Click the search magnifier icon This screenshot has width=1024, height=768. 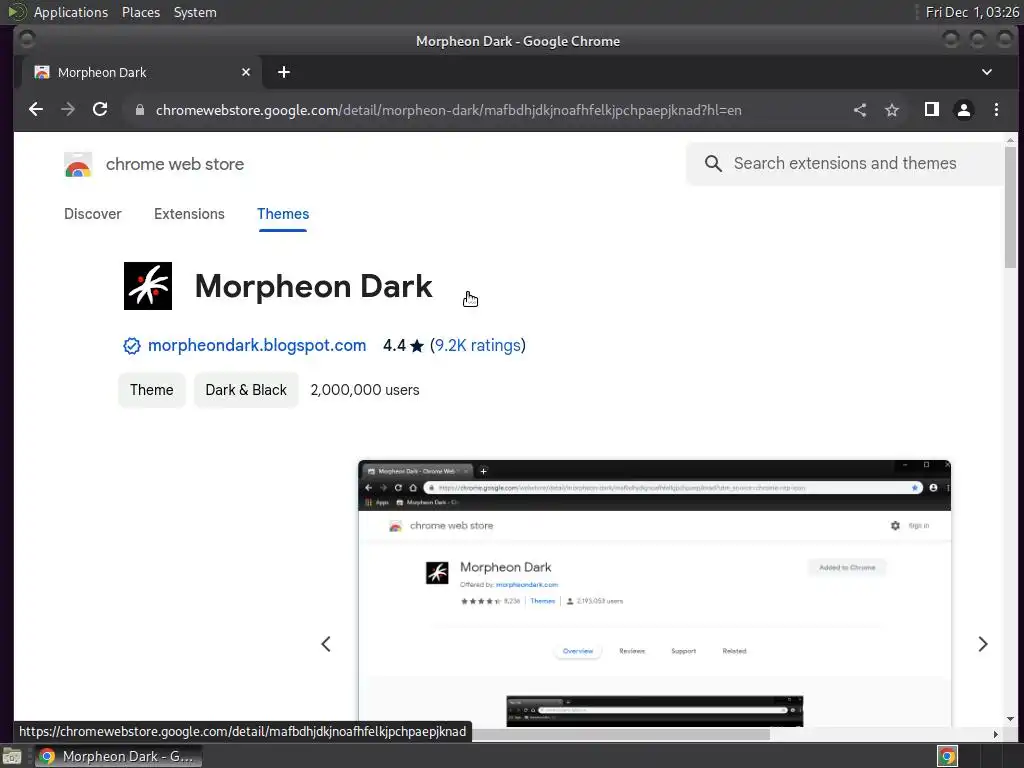click(713, 163)
